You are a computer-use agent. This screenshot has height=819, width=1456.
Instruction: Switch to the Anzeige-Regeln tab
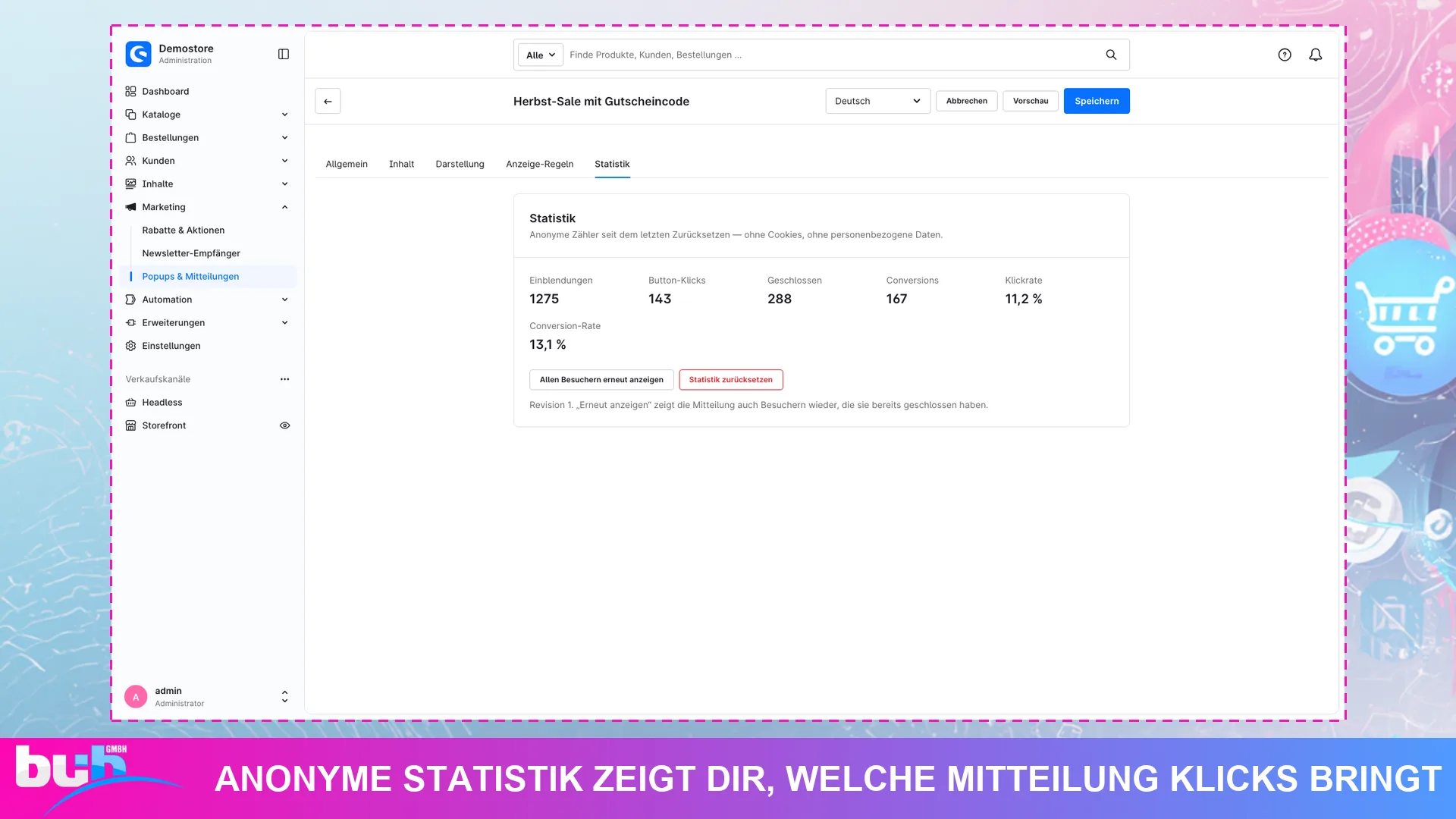pos(540,164)
